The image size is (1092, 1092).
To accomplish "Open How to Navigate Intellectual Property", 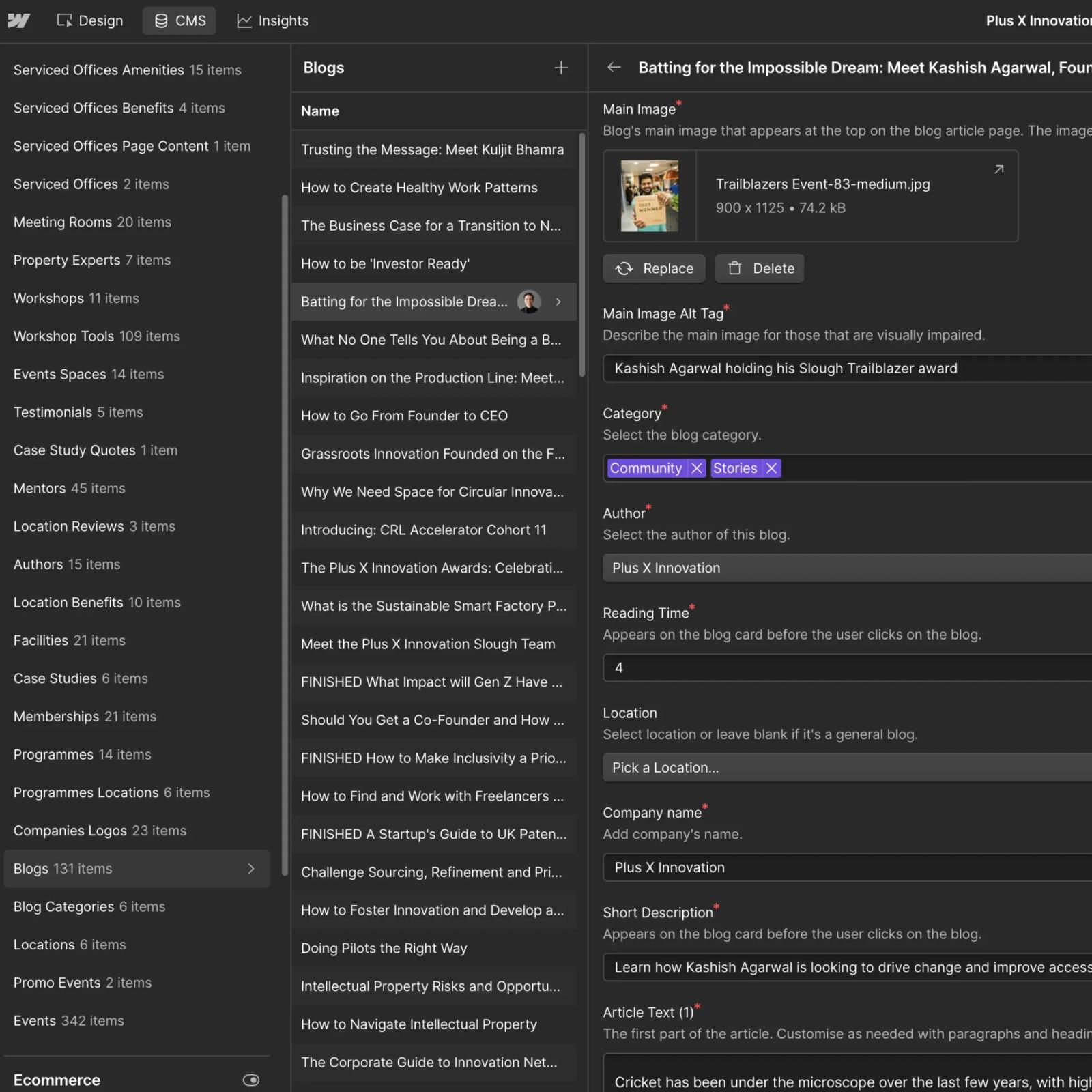I will [434, 1024].
